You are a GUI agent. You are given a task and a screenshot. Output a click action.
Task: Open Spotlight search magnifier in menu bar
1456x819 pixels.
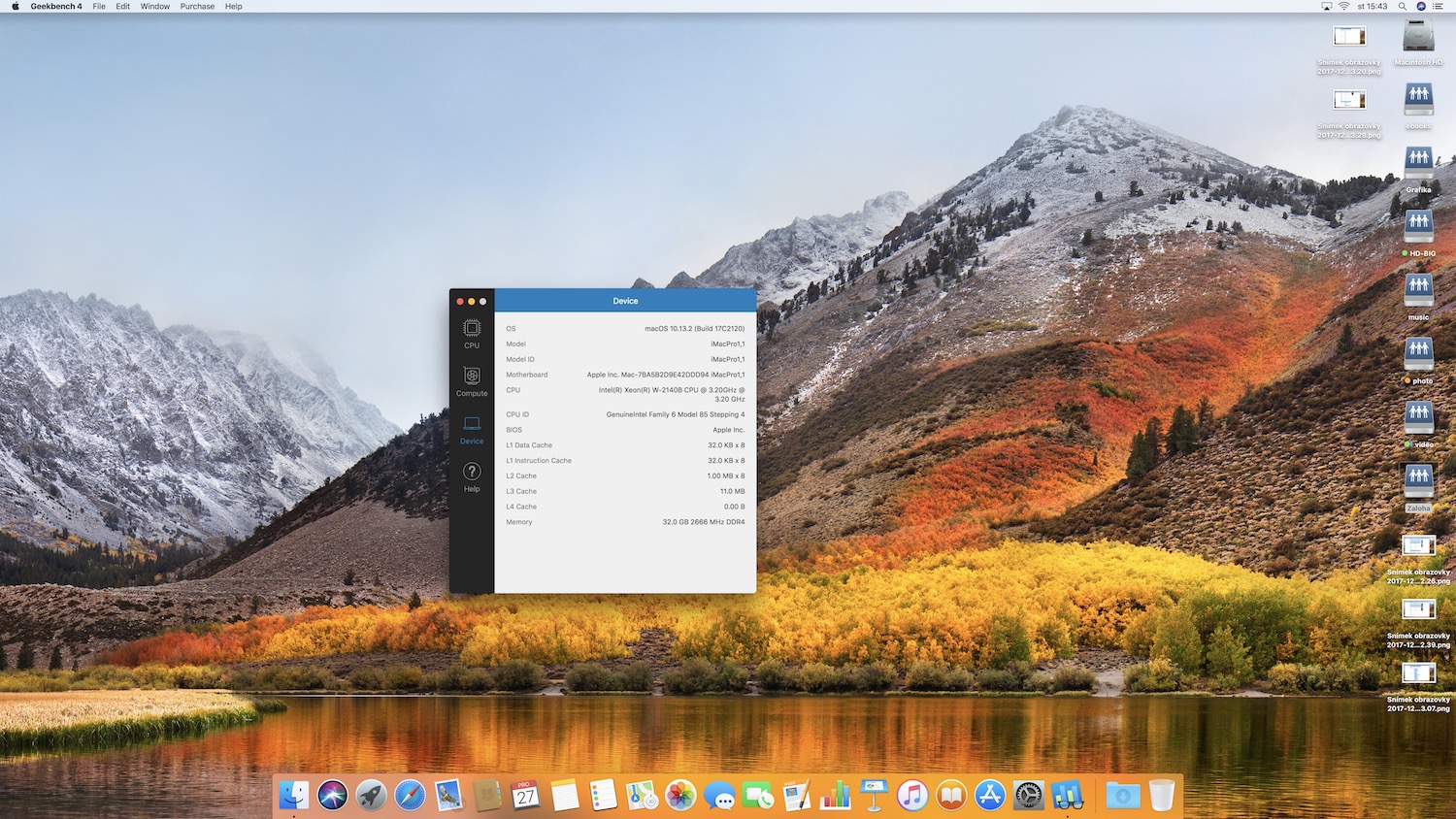tap(1403, 6)
